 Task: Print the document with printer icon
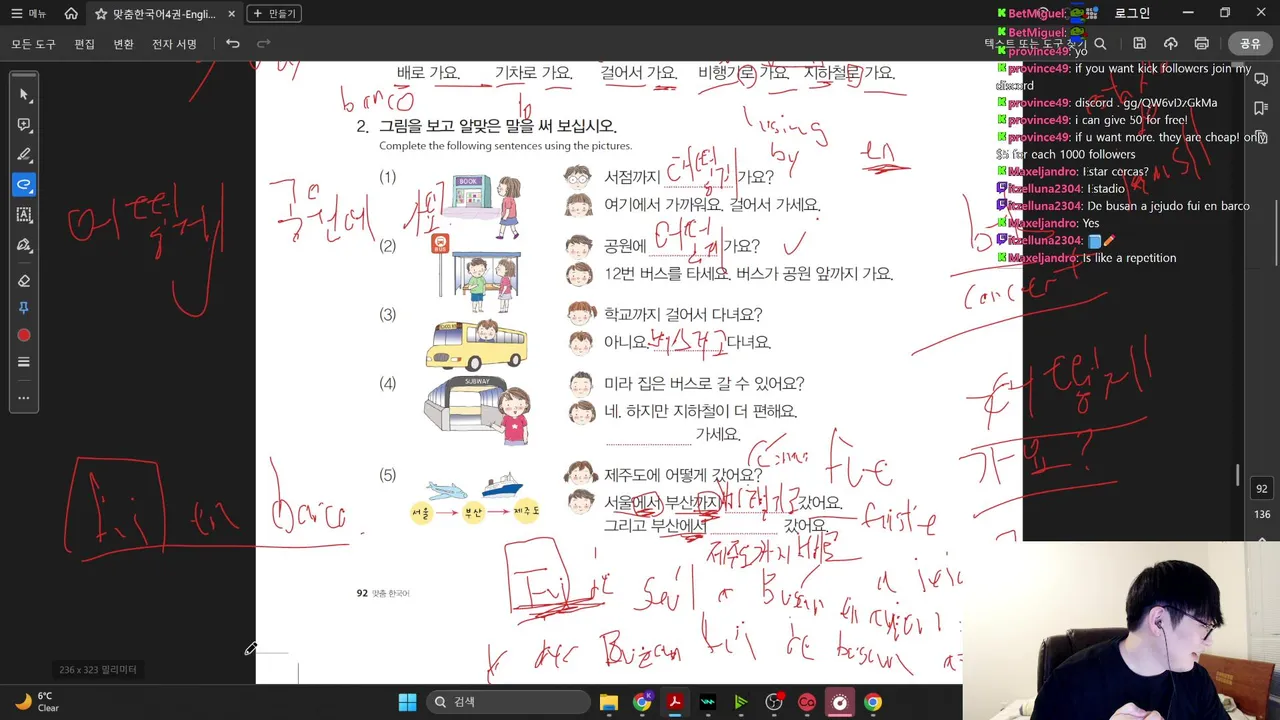1201,44
